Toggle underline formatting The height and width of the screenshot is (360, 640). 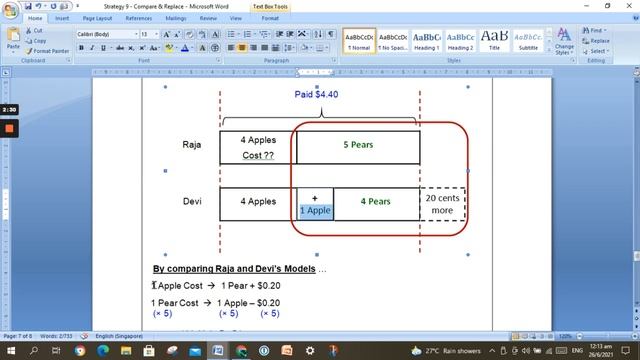click(x=103, y=48)
